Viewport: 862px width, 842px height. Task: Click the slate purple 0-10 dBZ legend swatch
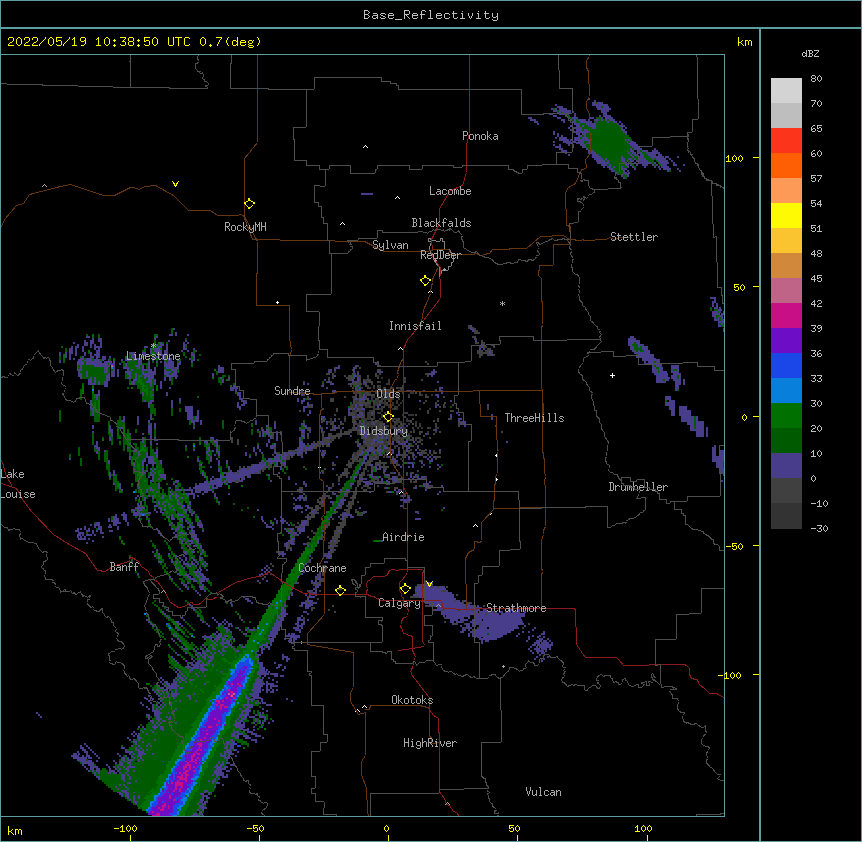pos(786,466)
